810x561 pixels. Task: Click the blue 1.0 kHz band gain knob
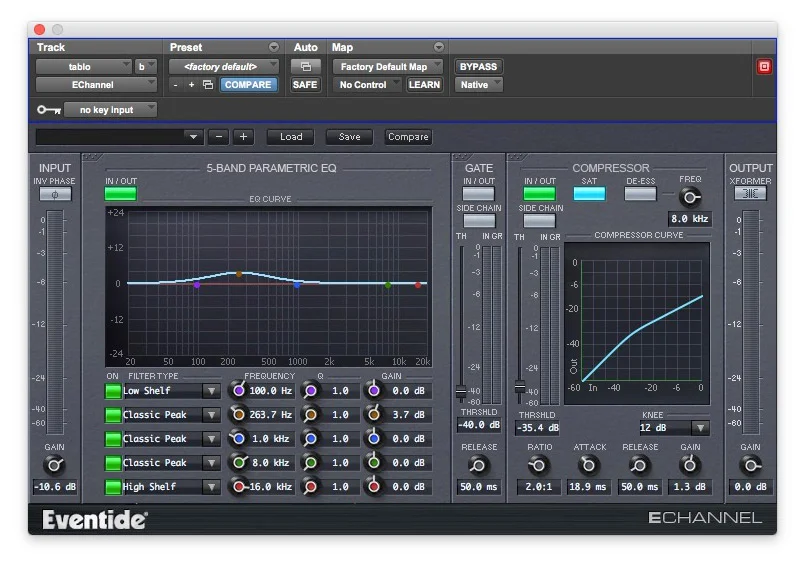374,439
